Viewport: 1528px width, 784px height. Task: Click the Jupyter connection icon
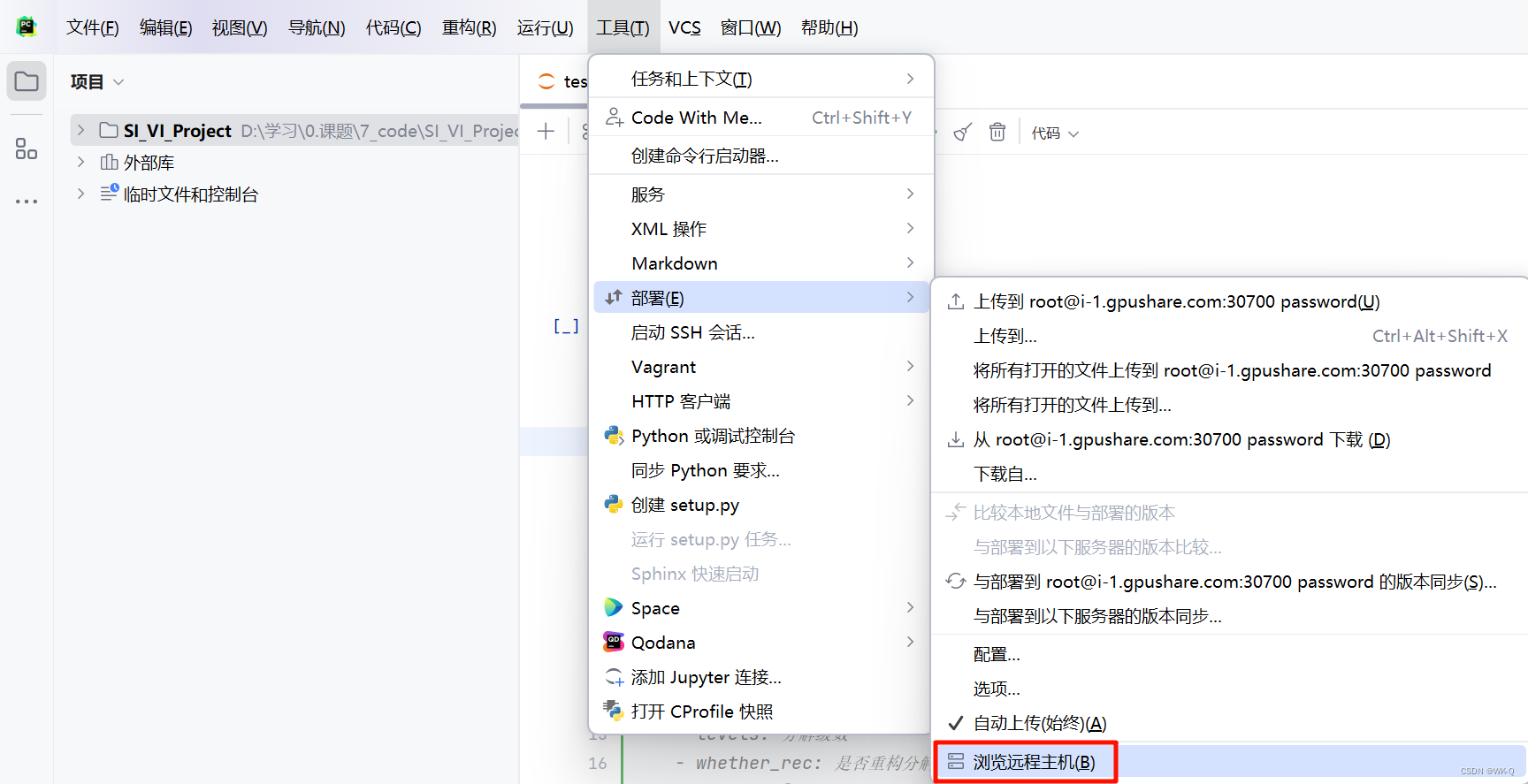tap(614, 677)
